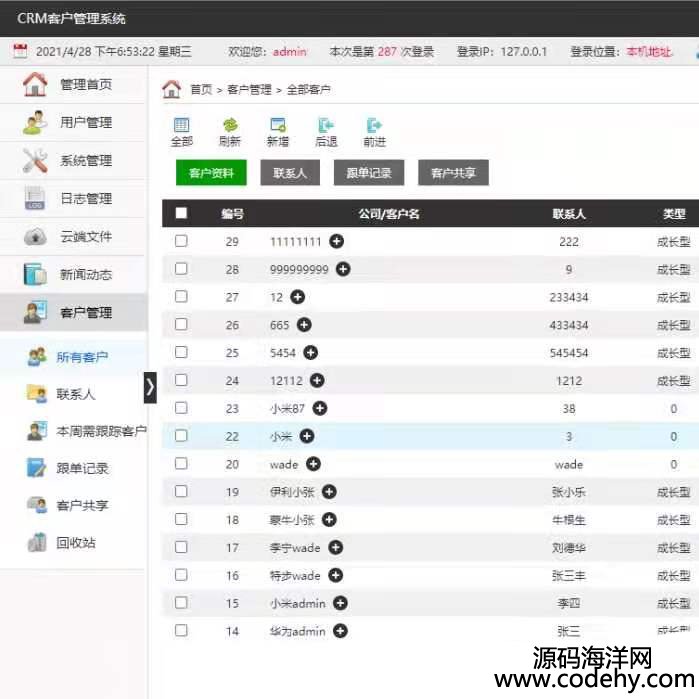Switch to the 联系人 tab
The height and width of the screenshot is (699, 699).
tap(290, 173)
